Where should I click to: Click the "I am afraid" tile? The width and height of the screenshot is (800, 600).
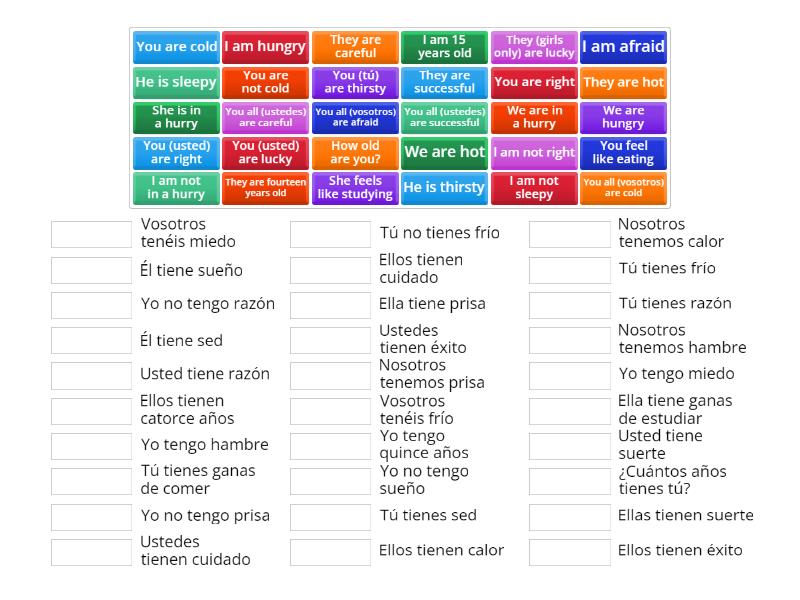point(623,46)
